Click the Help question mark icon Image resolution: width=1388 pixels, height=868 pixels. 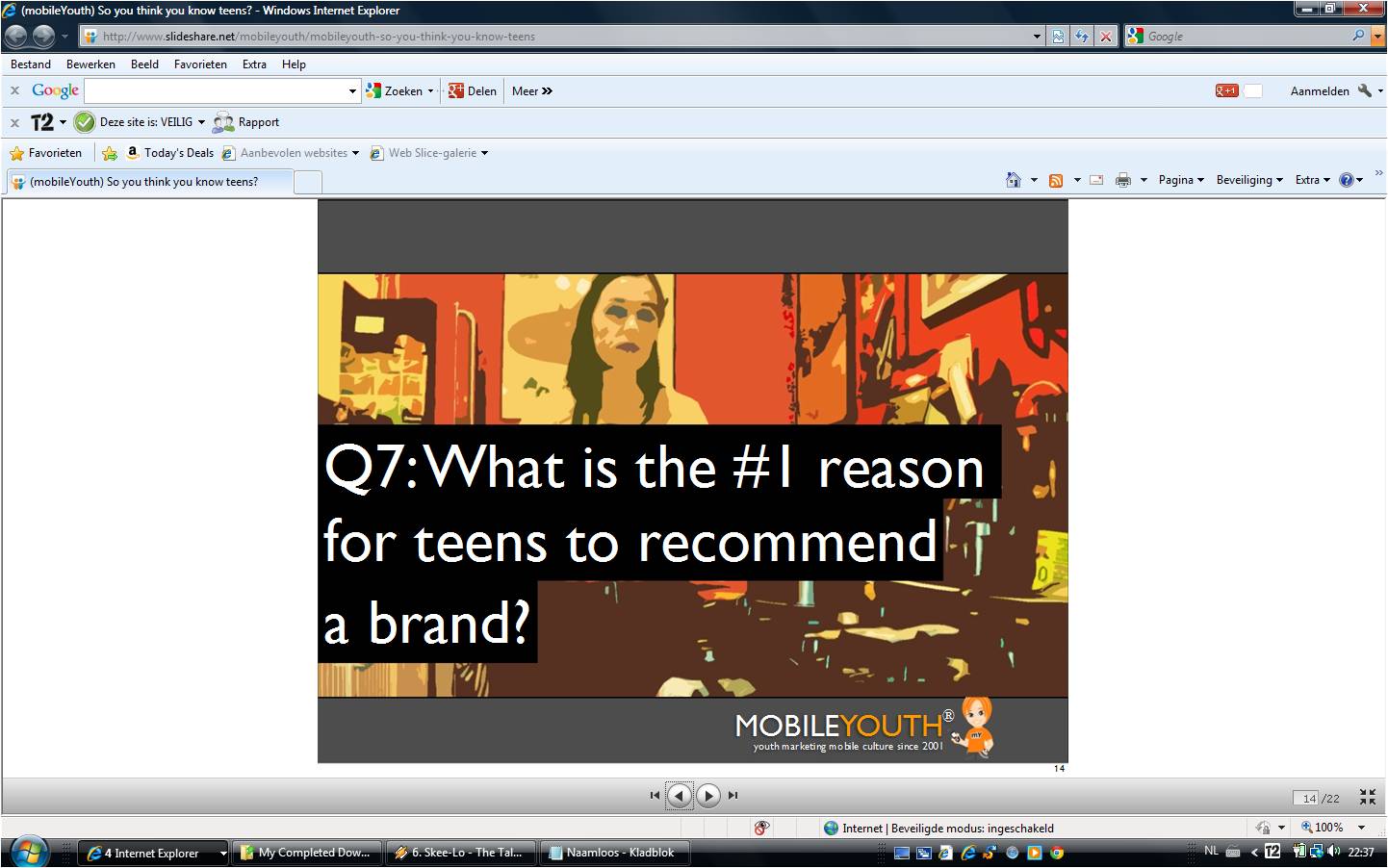(1346, 180)
